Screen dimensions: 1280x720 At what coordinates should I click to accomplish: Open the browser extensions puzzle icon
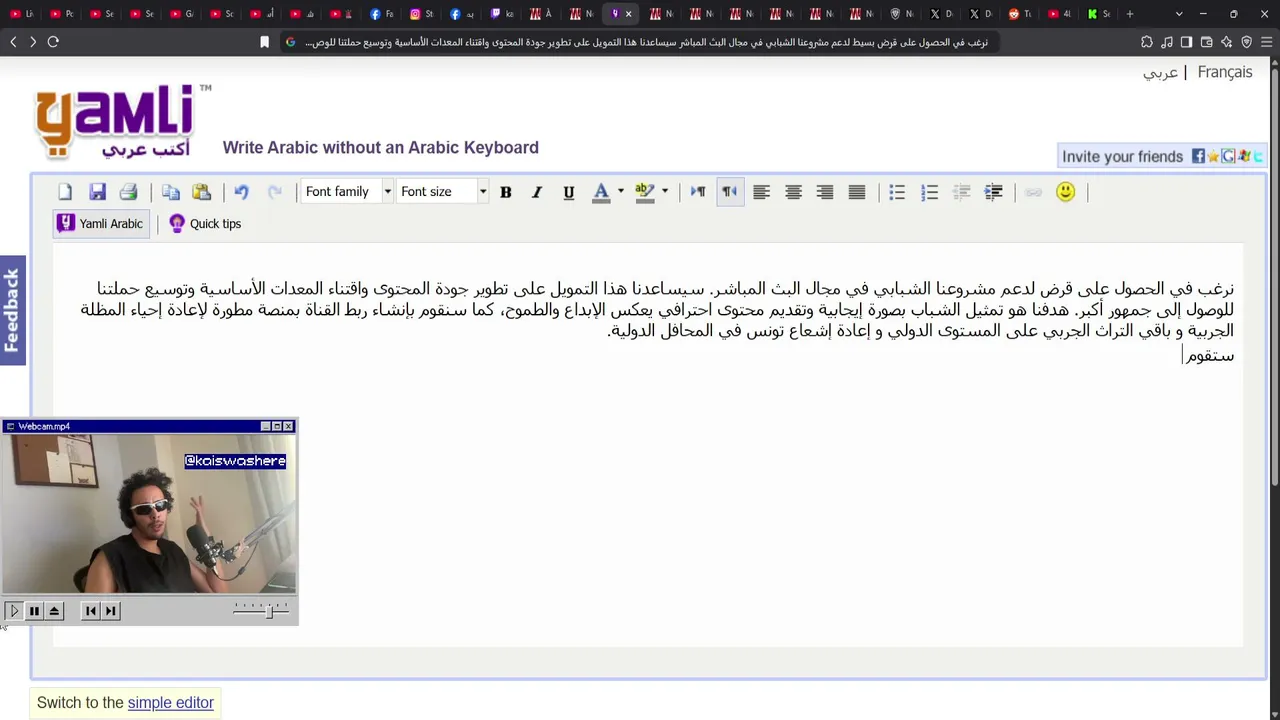[x=1147, y=42]
